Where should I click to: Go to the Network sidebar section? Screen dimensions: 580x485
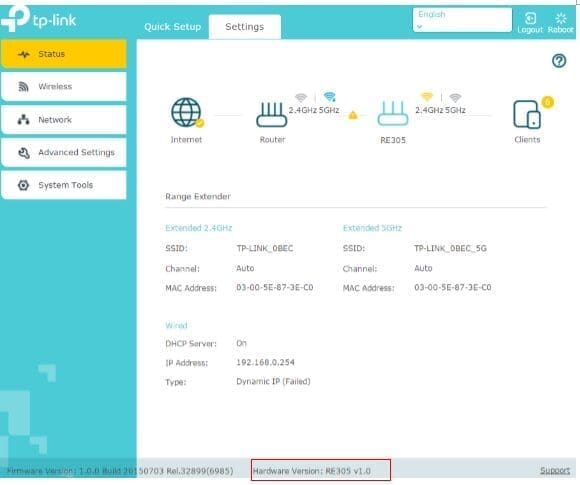(64, 119)
